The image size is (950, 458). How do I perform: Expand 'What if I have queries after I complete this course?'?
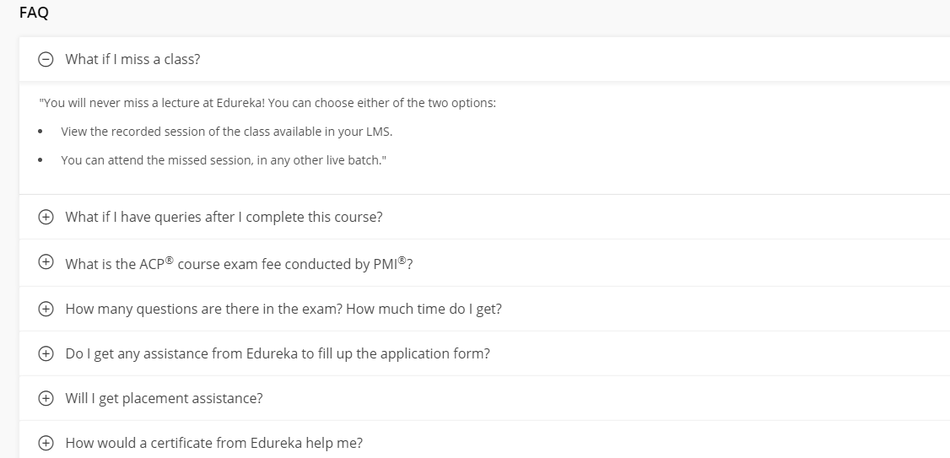(x=224, y=217)
